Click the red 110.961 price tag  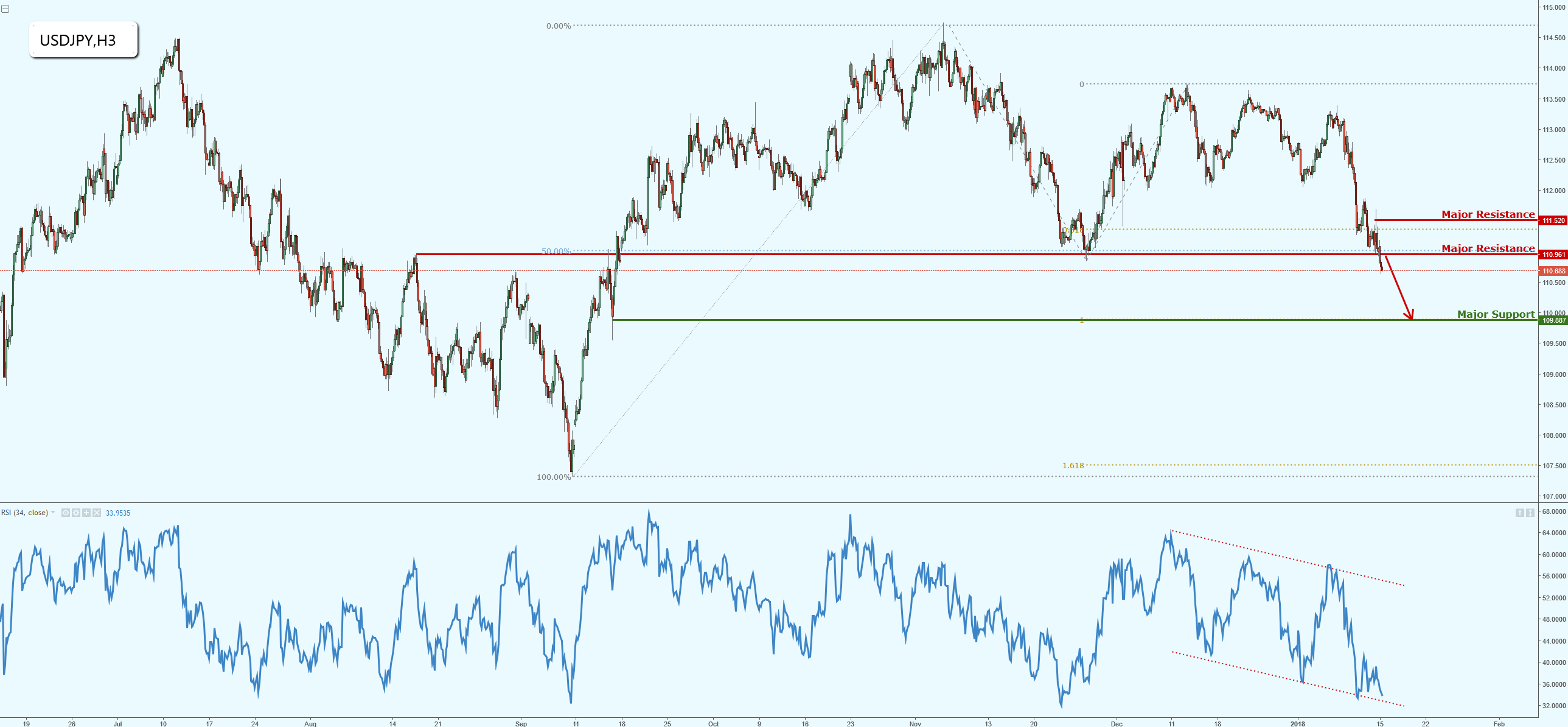pos(1553,255)
